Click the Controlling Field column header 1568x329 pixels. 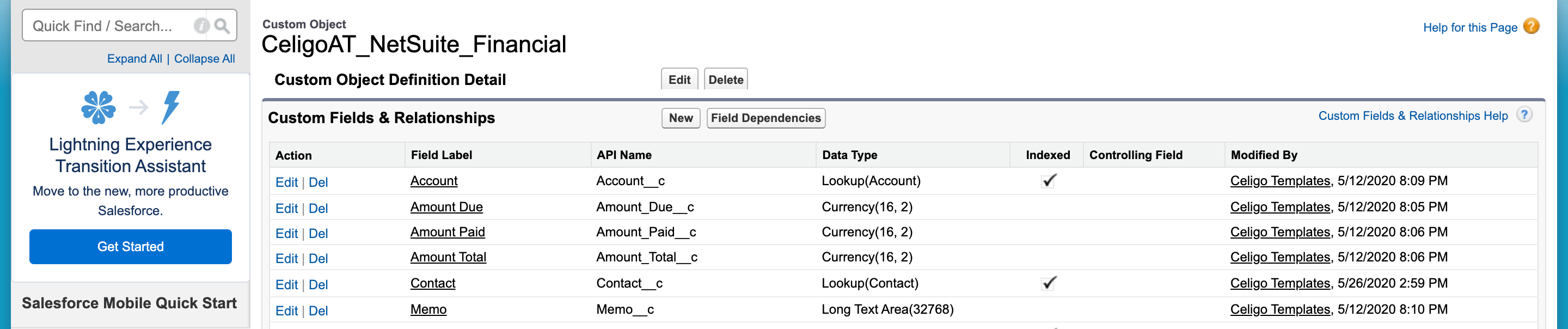tap(1136, 155)
